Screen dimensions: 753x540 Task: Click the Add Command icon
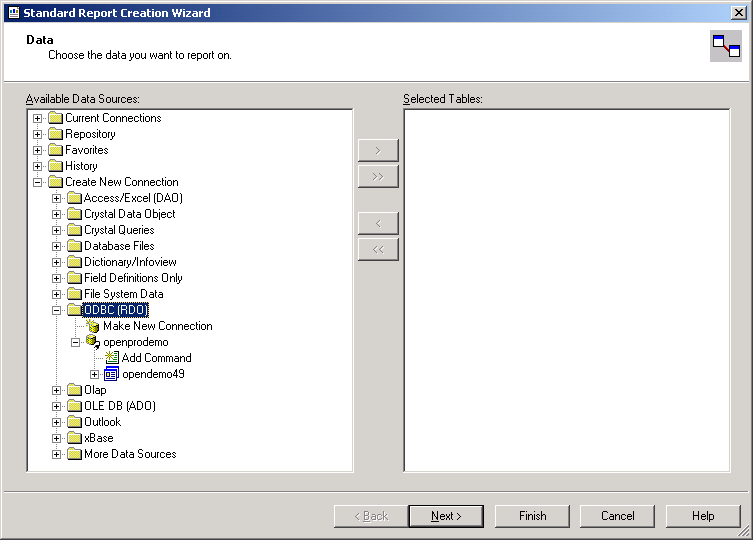[112, 358]
